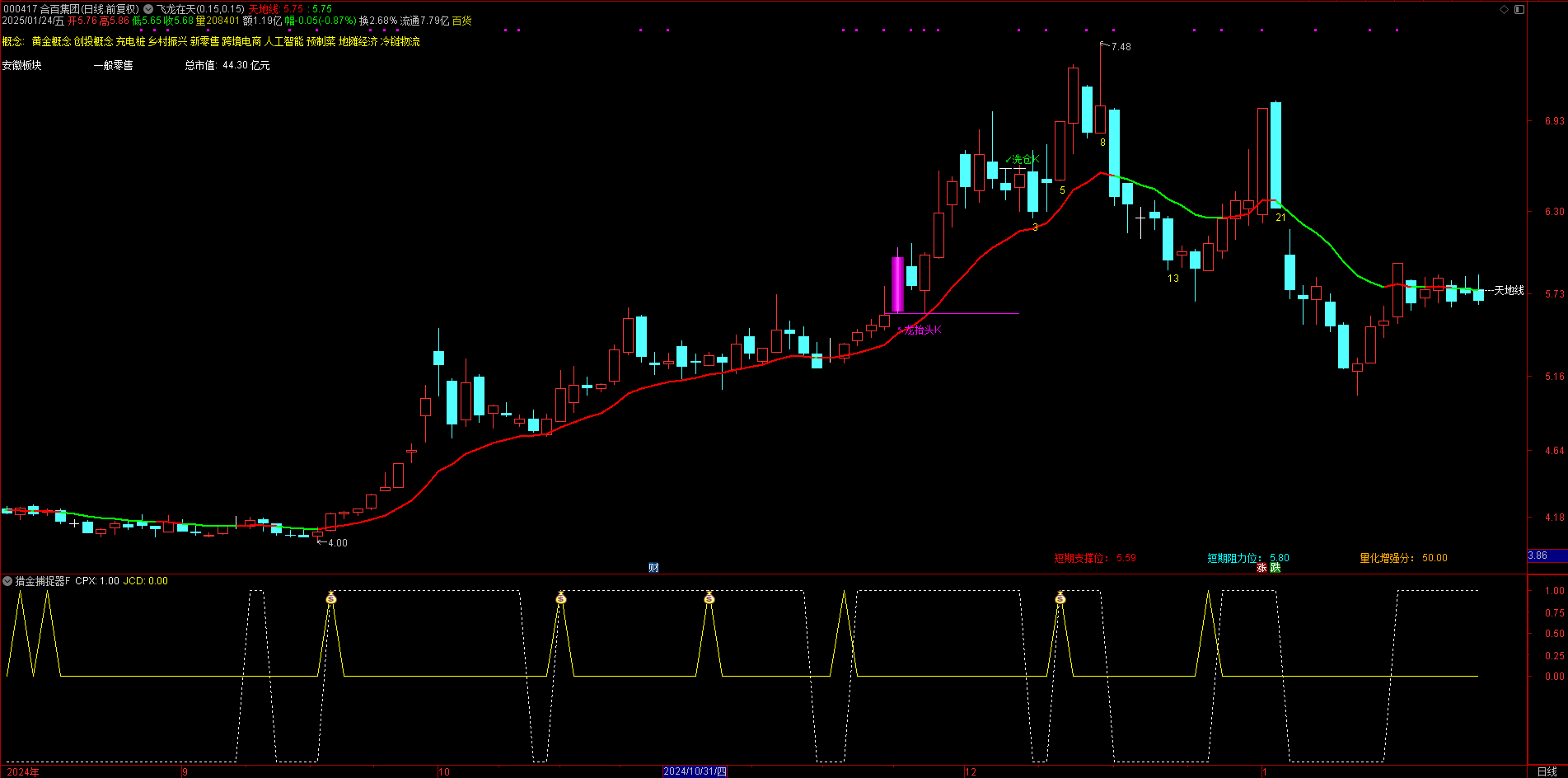
Task: Click the 天地线 label at right edge
Action: pyautogui.click(x=1509, y=291)
